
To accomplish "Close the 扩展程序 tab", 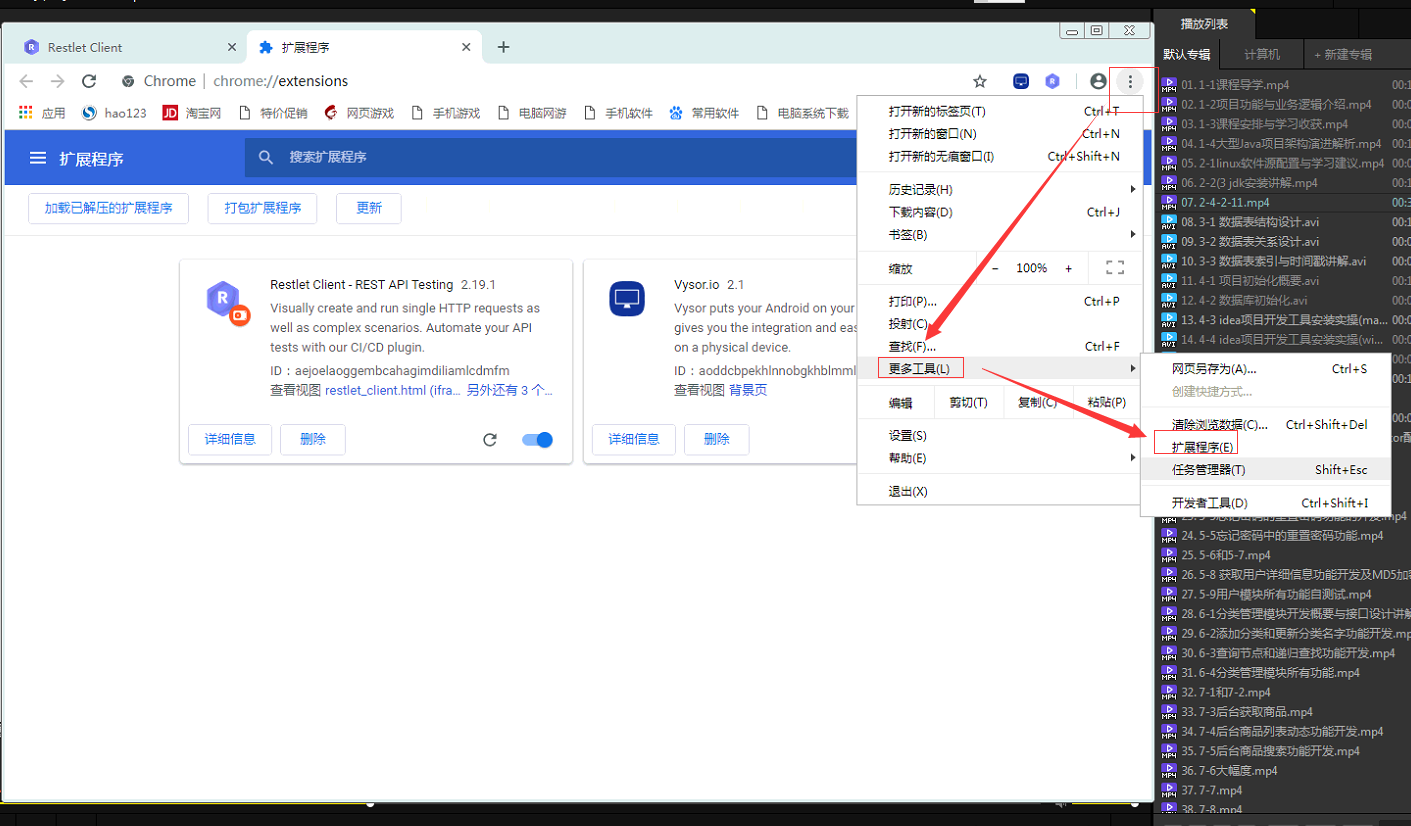I will click(466, 47).
